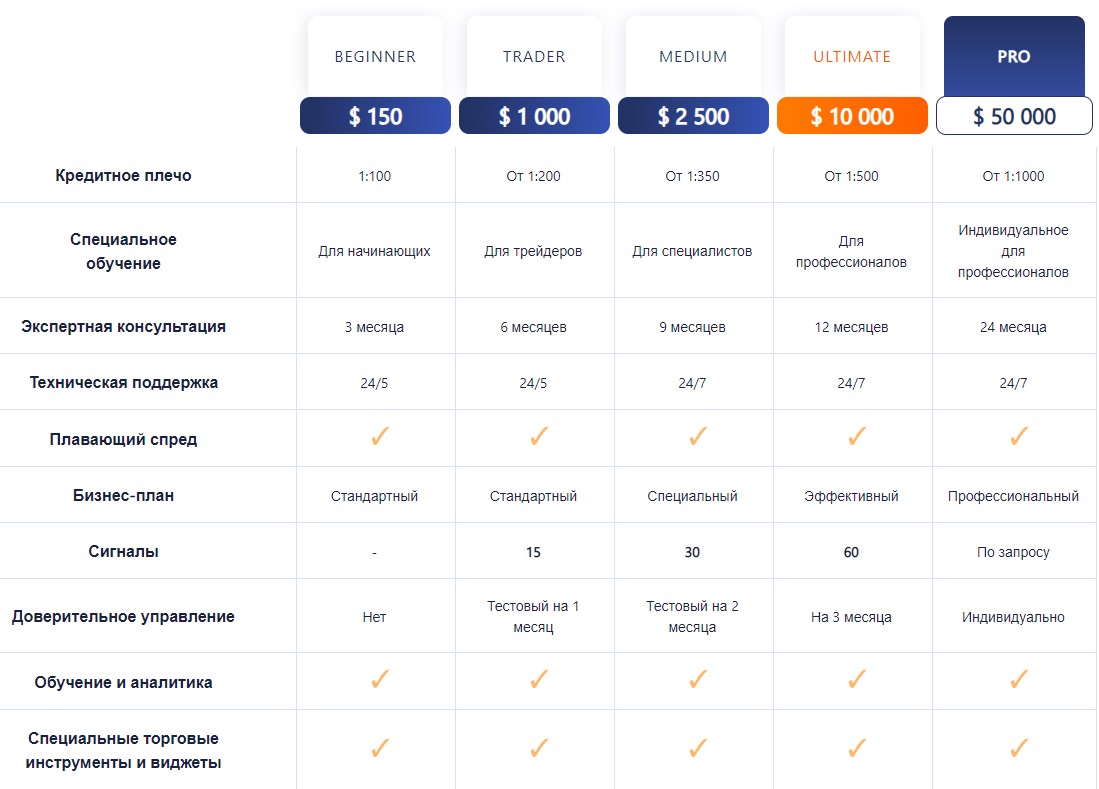Click the Обучение и аналитика checkmark under TRADER
Screen dimensions: 1099x789
539,680
